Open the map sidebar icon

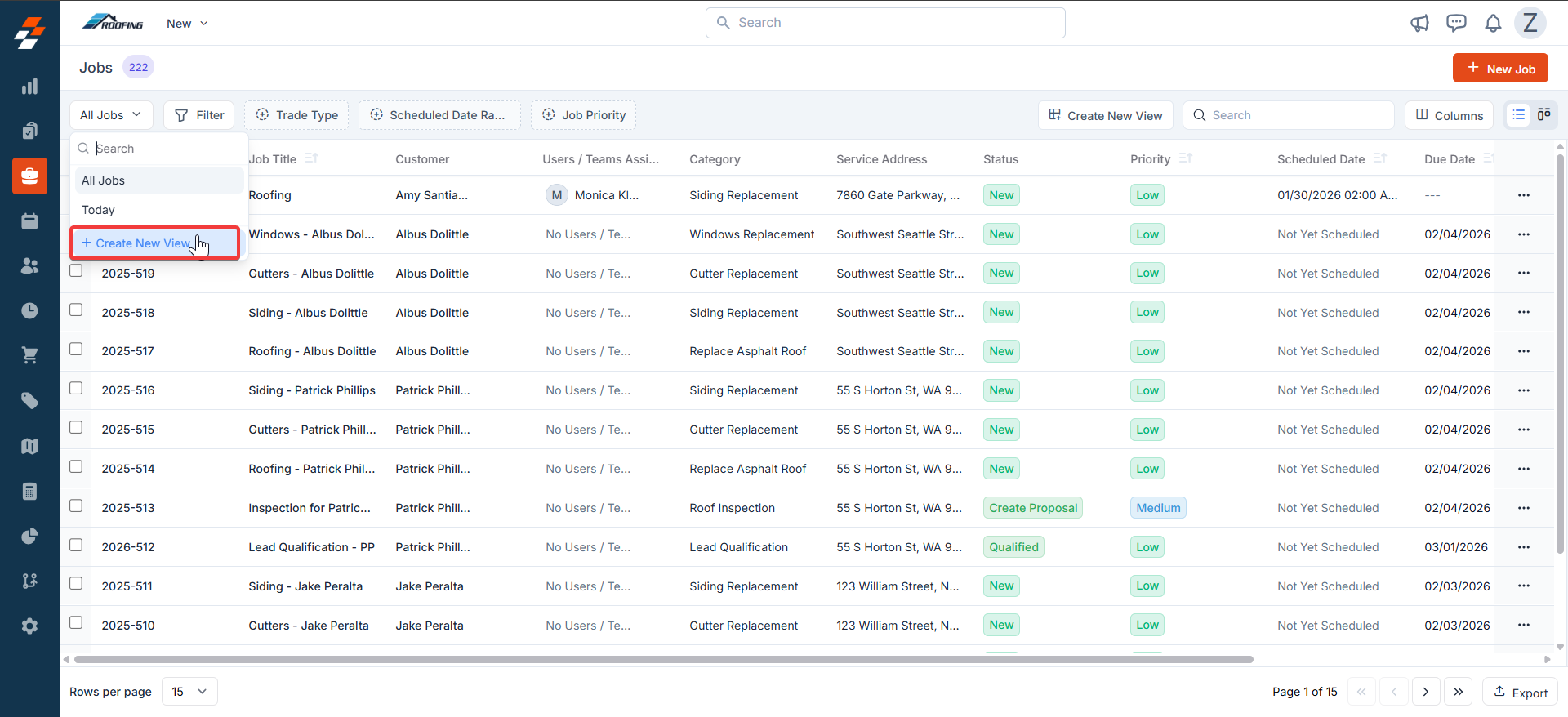[x=29, y=446]
